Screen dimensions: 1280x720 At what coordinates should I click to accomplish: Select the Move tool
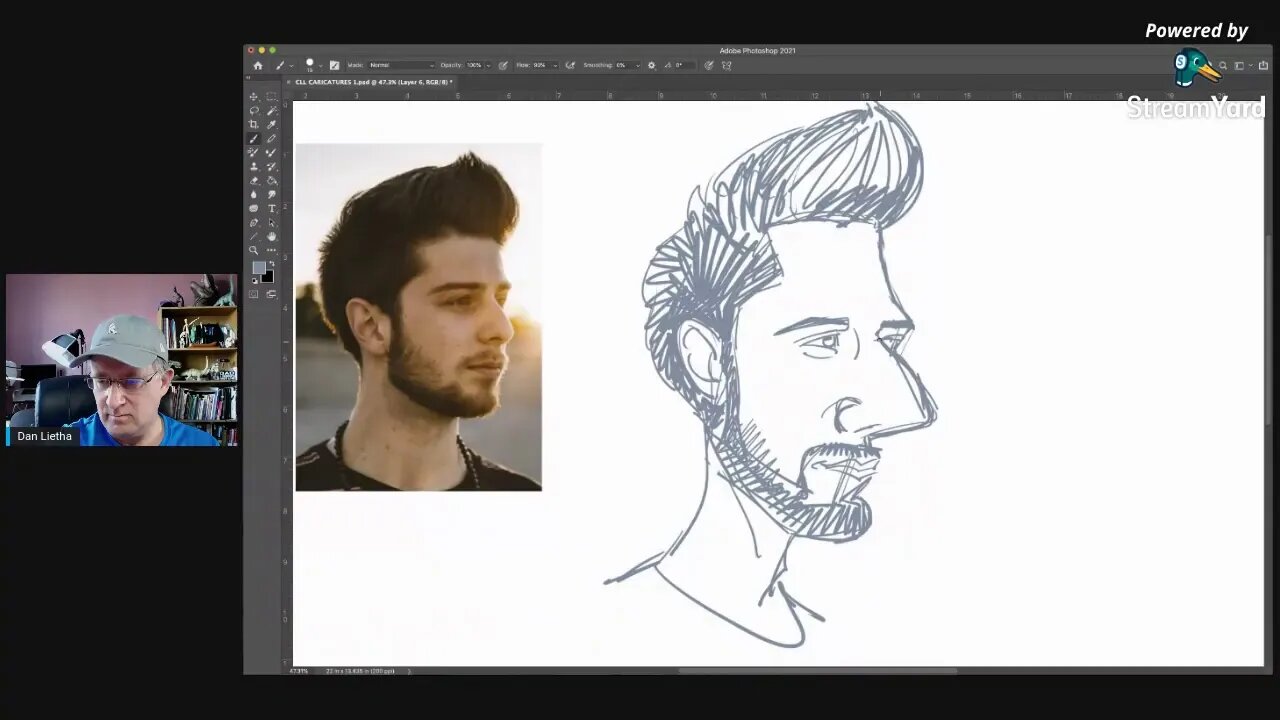[x=253, y=97]
